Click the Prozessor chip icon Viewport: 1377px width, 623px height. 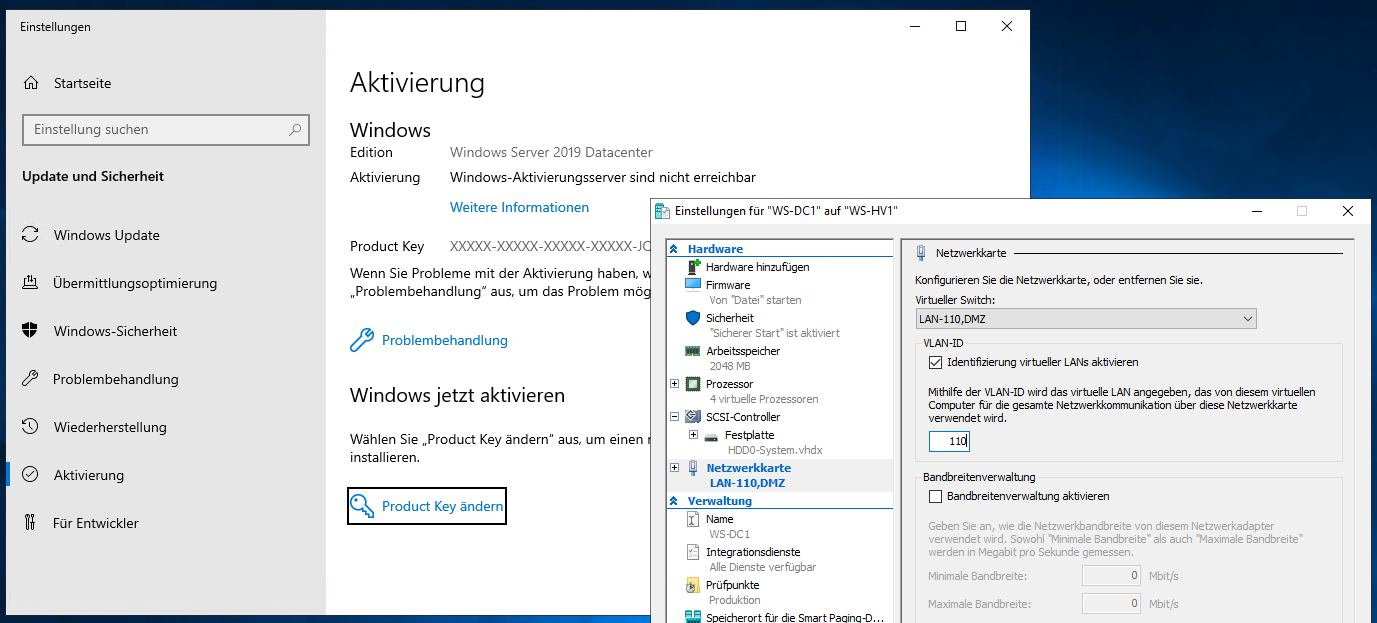(x=693, y=384)
